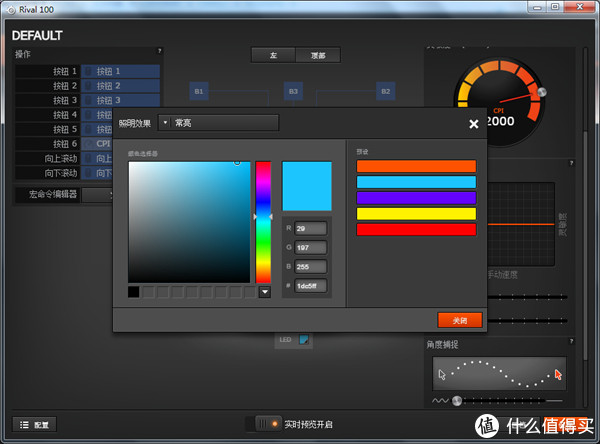
Task: Click the help icon of angle snapping panel
Action: [x=571, y=341]
